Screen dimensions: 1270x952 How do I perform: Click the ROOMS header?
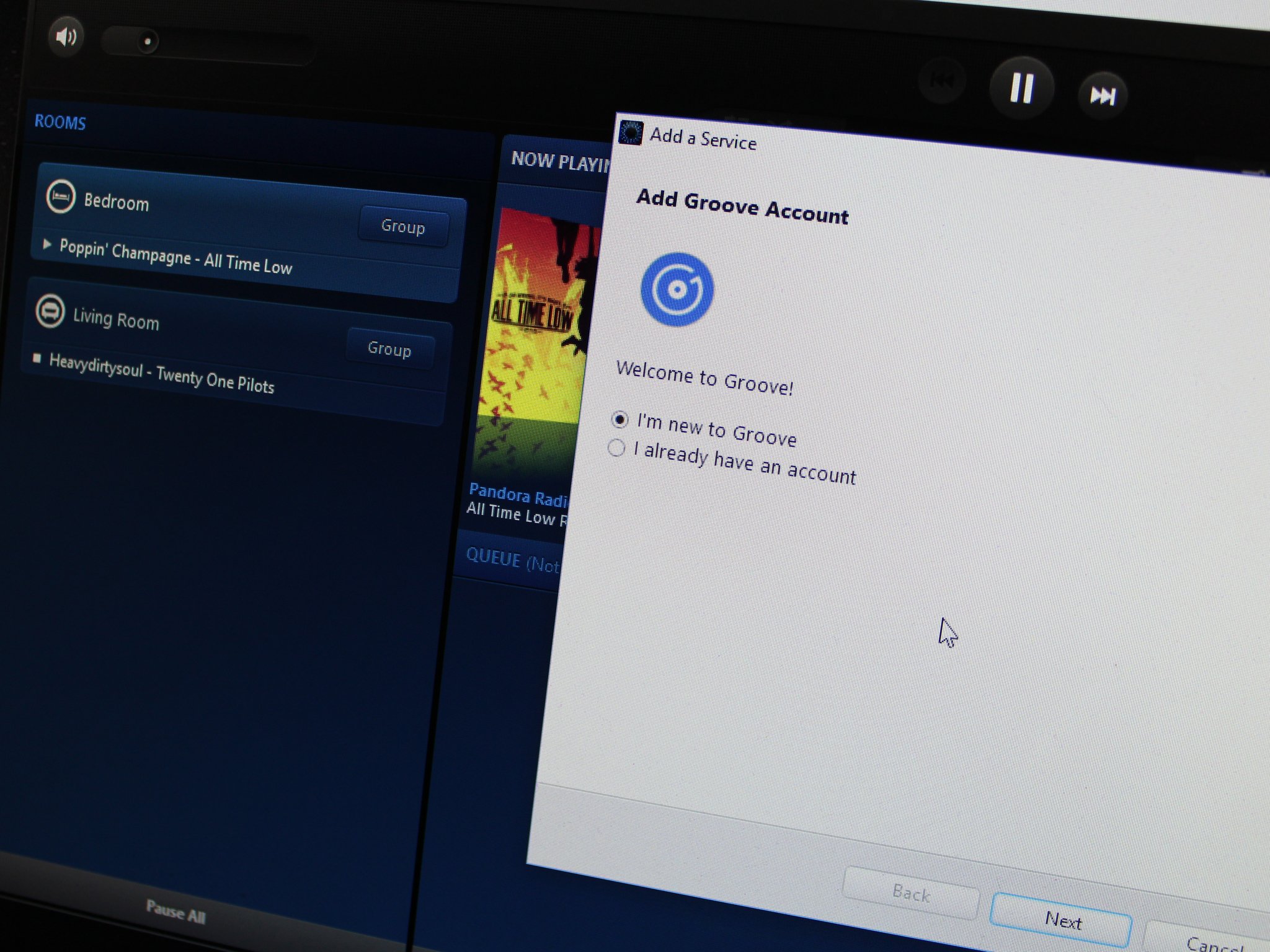click(x=60, y=121)
